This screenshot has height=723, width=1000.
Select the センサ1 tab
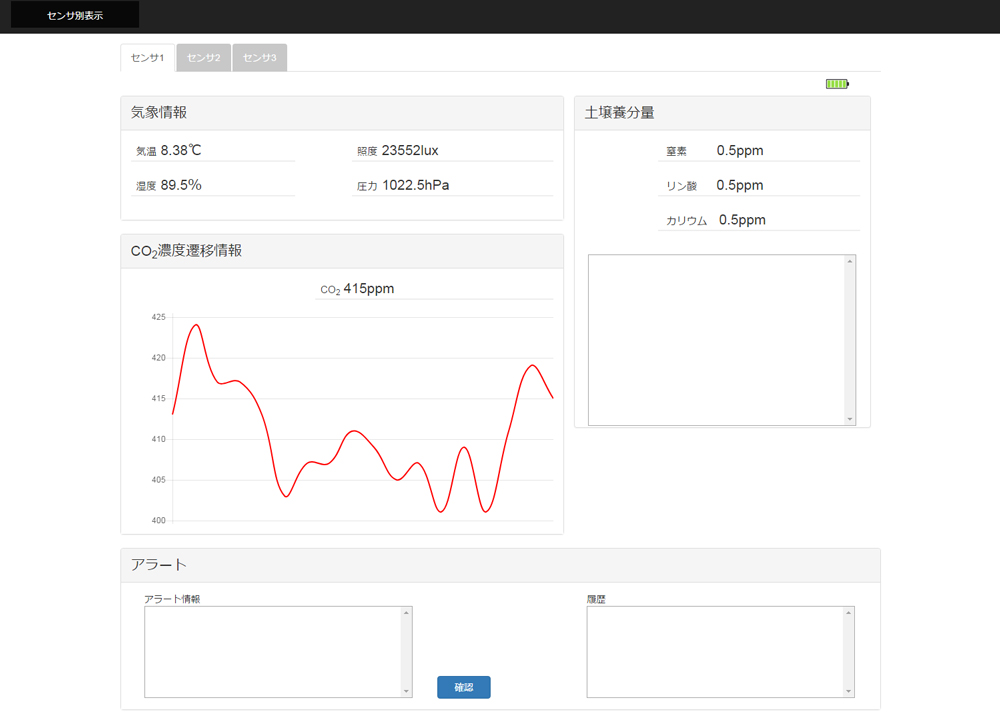pos(147,58)
